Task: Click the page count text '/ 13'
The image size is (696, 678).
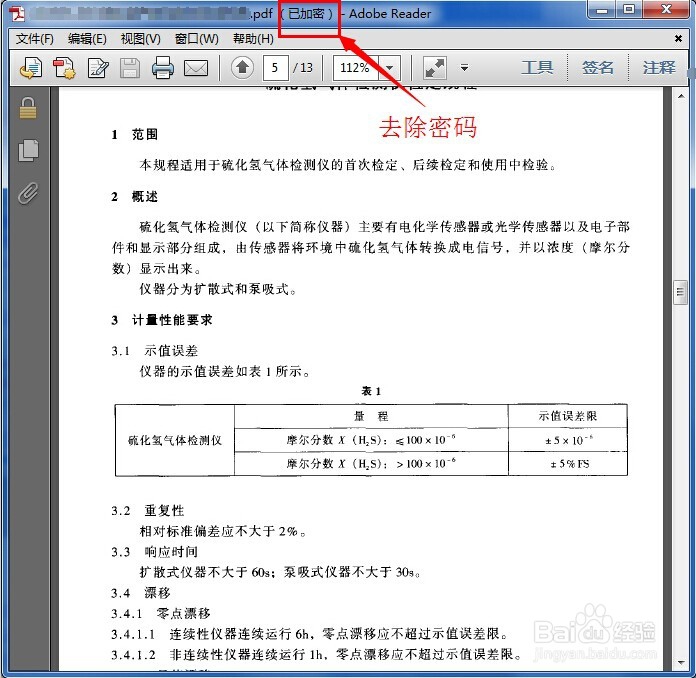Action: pos(303,68)
